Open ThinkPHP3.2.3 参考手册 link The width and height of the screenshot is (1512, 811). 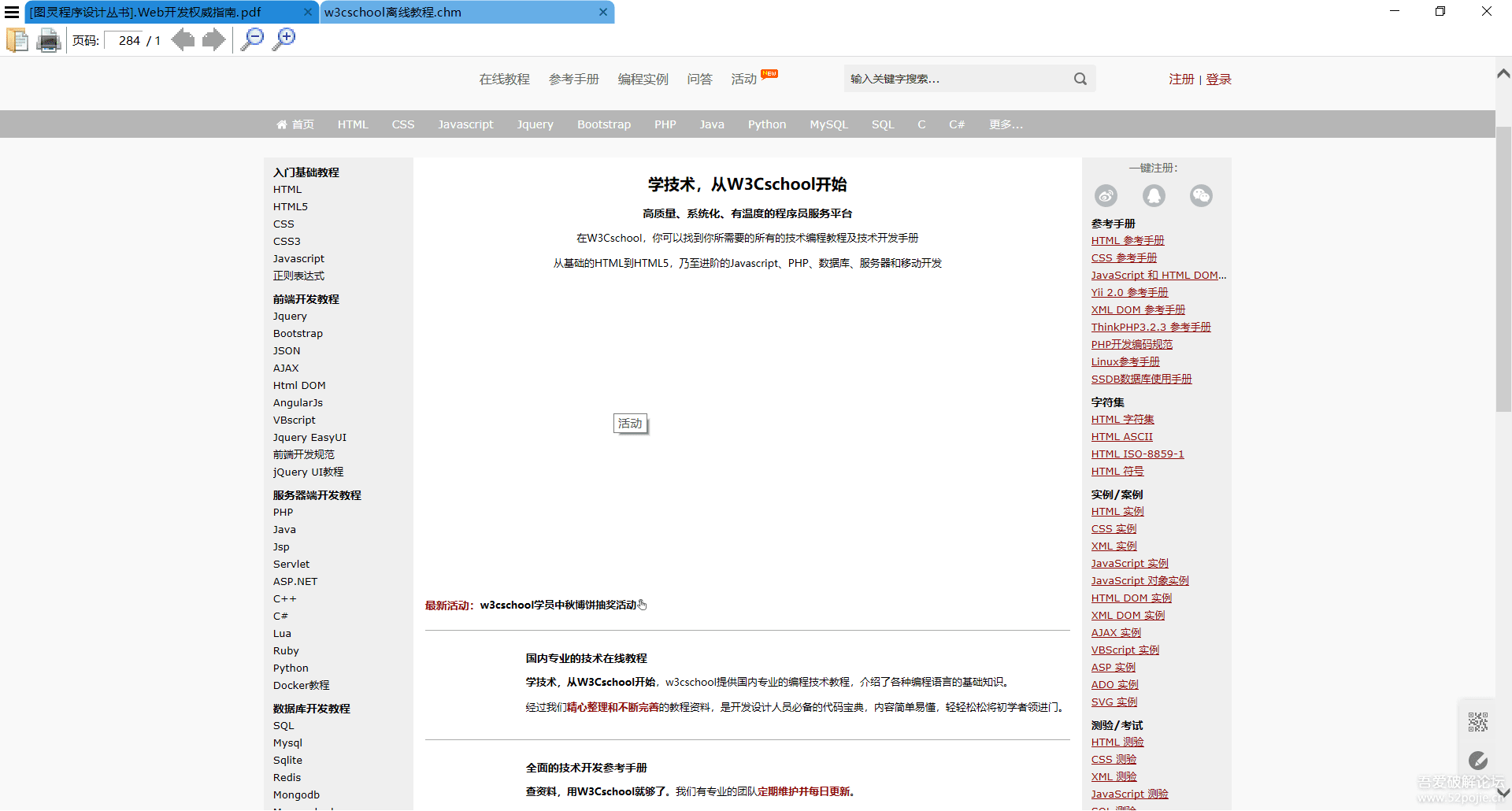pyautogui.click(x=1151, y=328)
